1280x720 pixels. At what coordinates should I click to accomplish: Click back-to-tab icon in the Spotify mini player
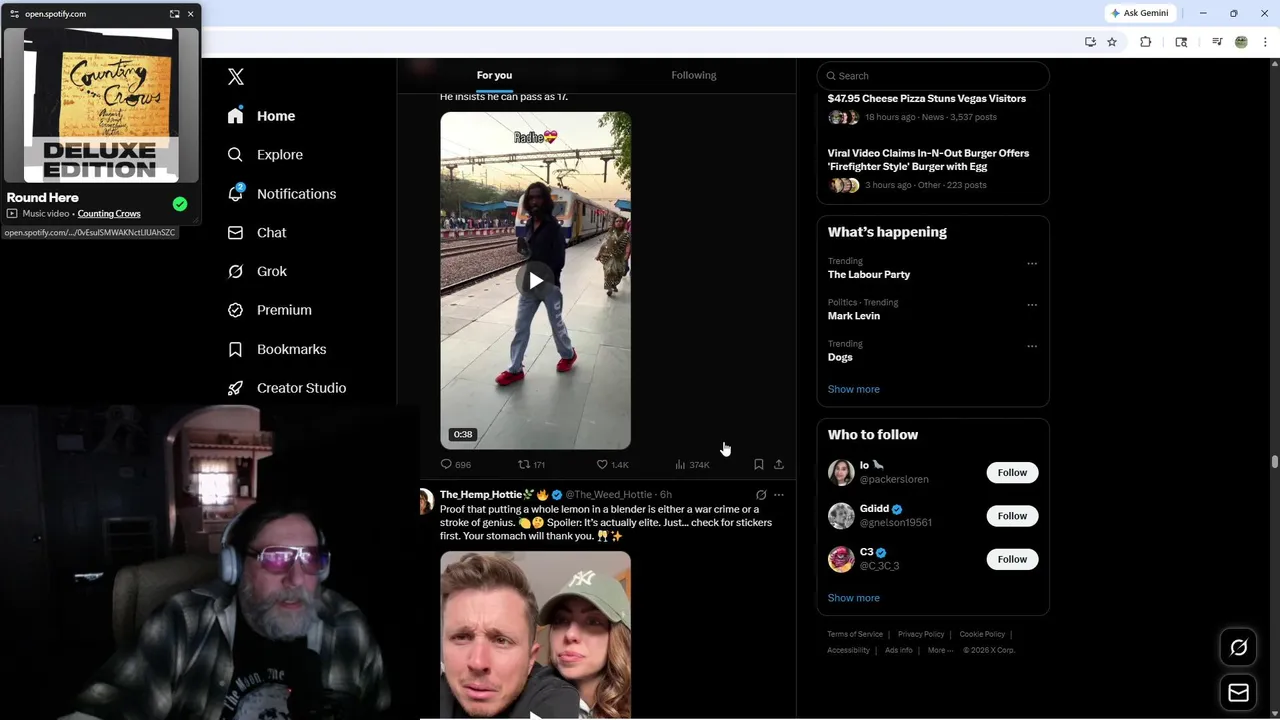click(x=174, y=14)
